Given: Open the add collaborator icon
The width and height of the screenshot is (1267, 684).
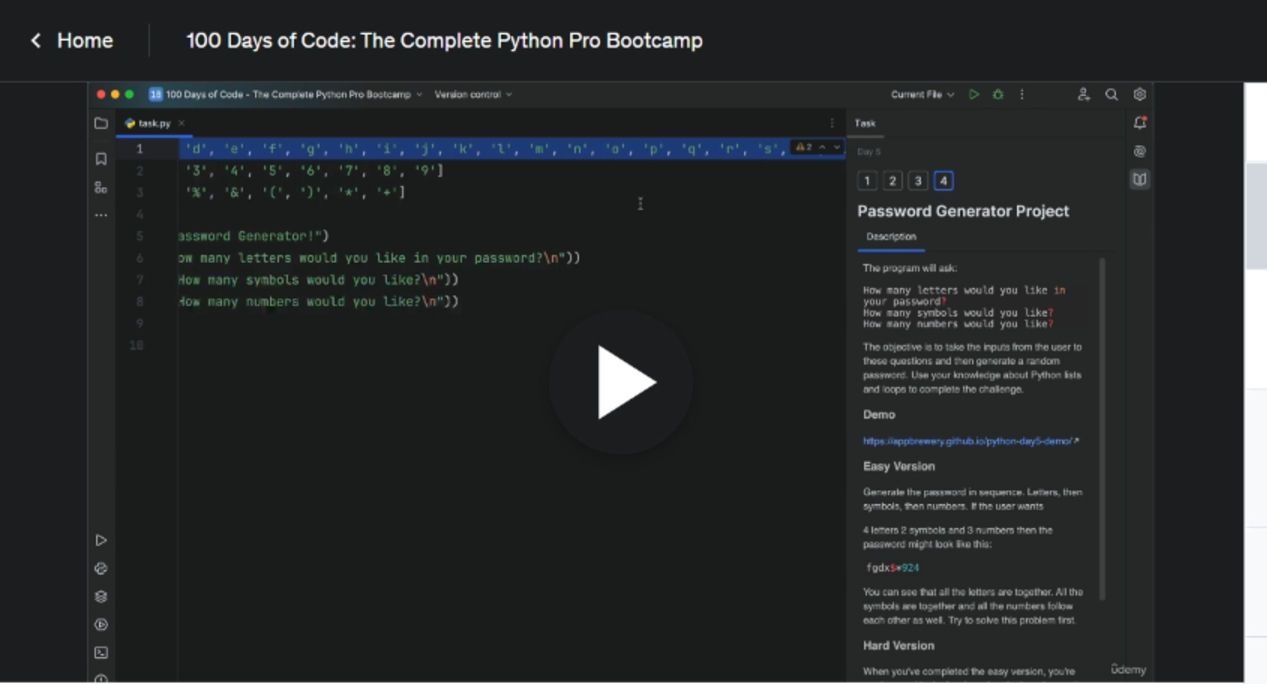Looking at the screenshot, I should 1083,95.
